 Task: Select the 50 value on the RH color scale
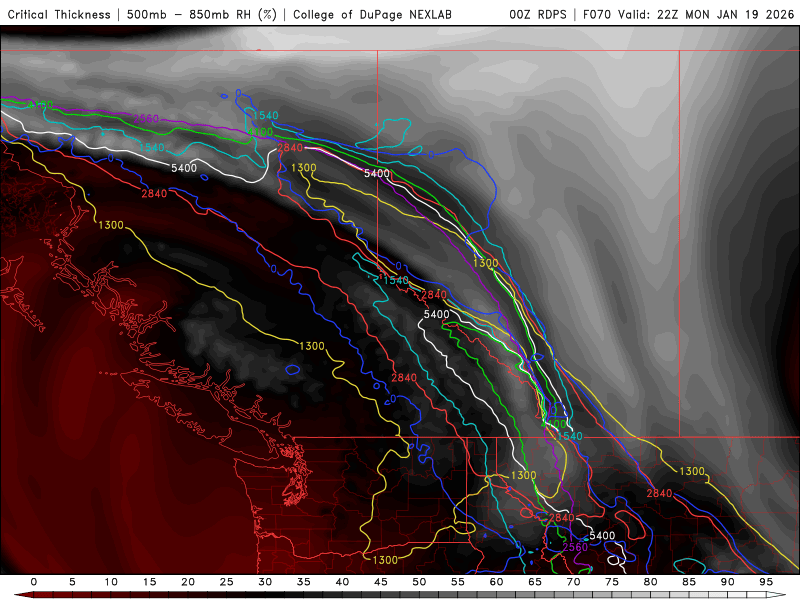[x=419, y=582]
